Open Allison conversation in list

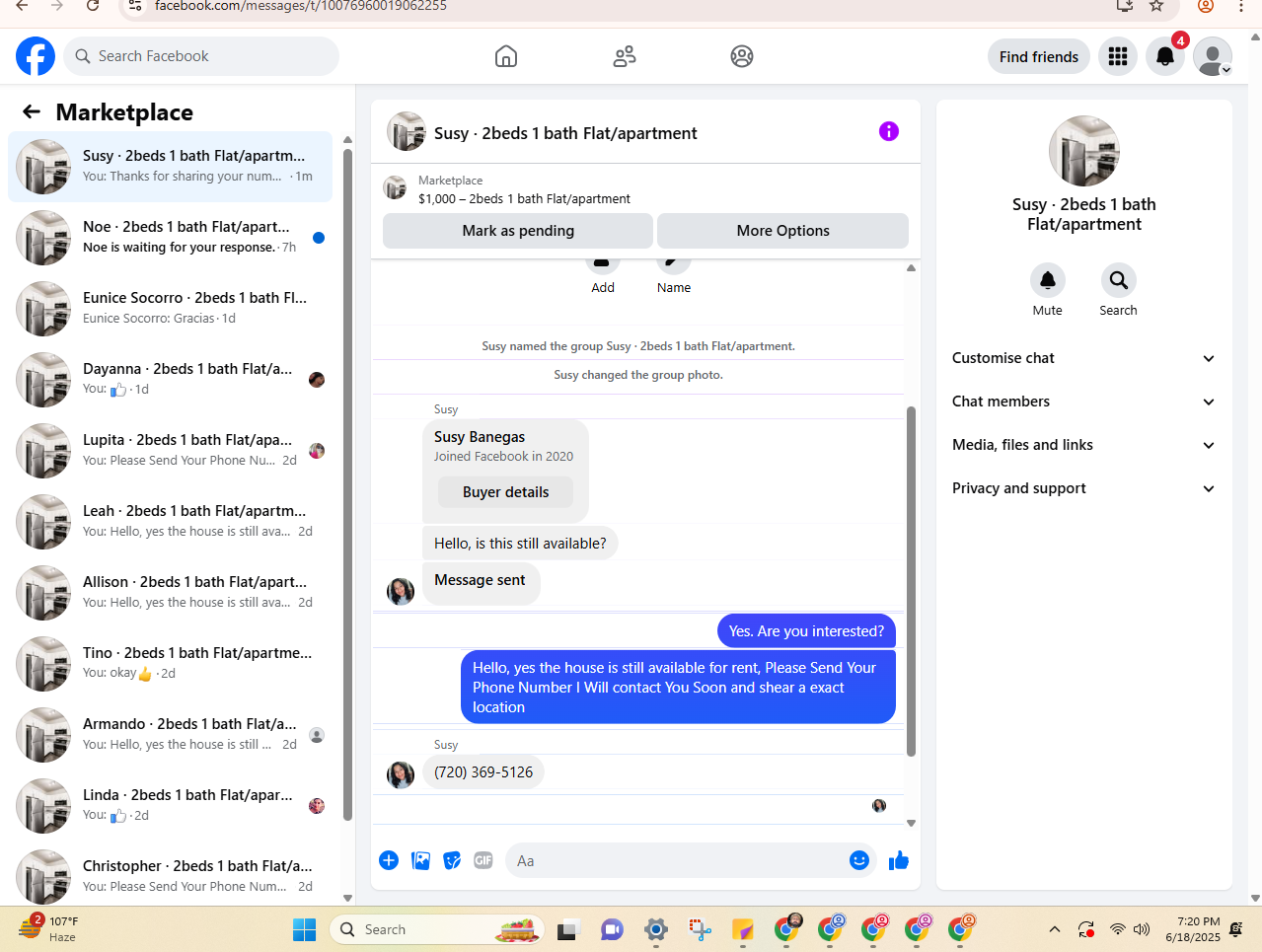170,593
